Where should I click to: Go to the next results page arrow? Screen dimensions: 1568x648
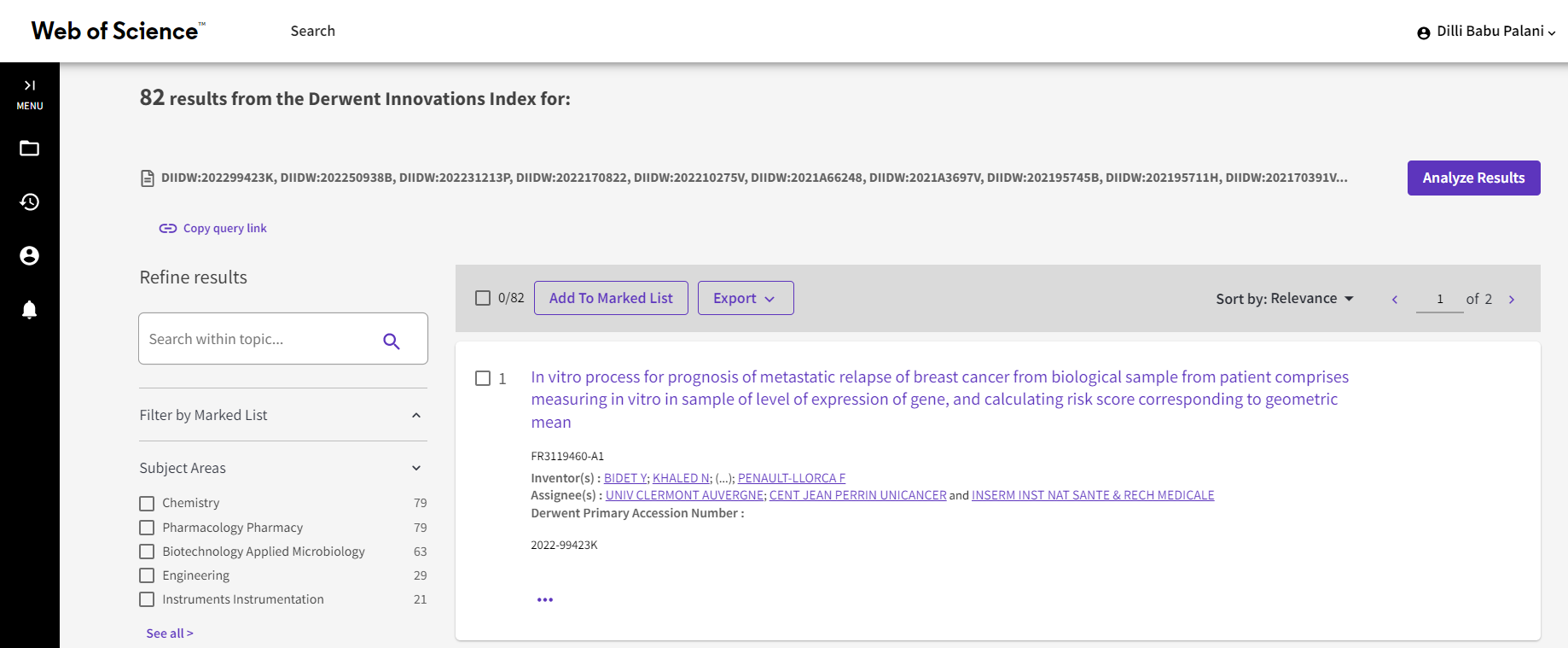[x=1512, y=300]
